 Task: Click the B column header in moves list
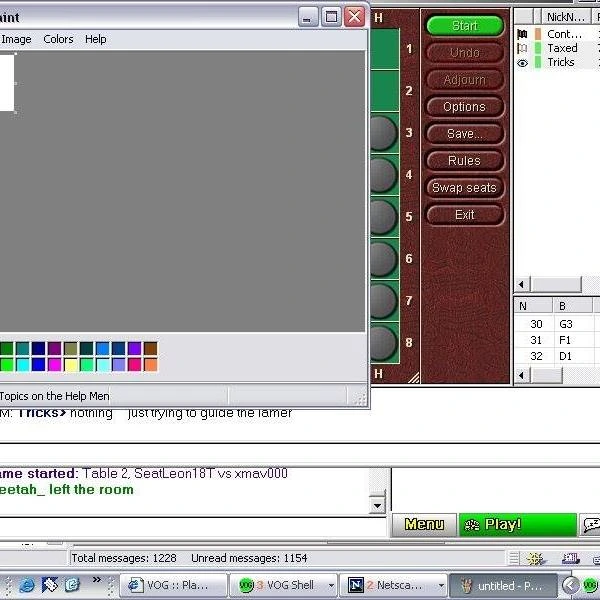coord(573,306)
